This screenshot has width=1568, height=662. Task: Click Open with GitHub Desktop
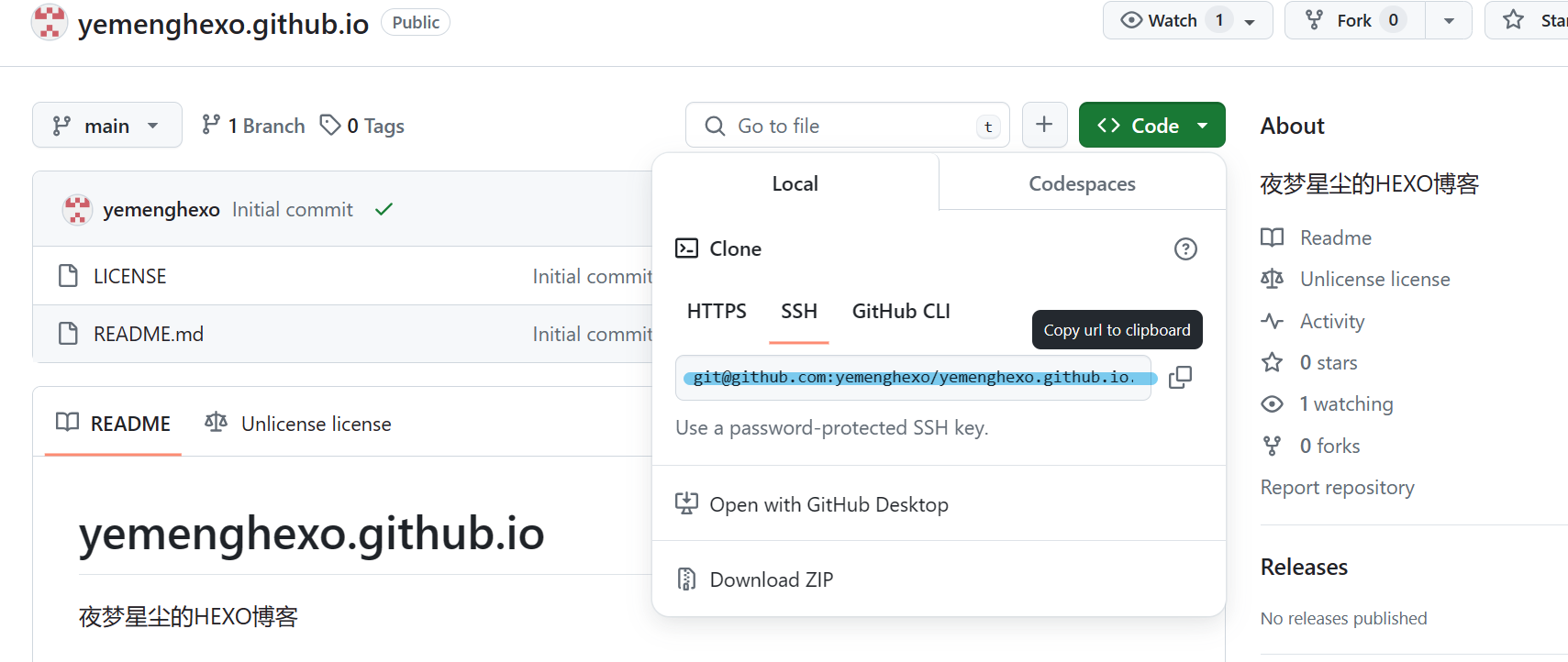828,504
